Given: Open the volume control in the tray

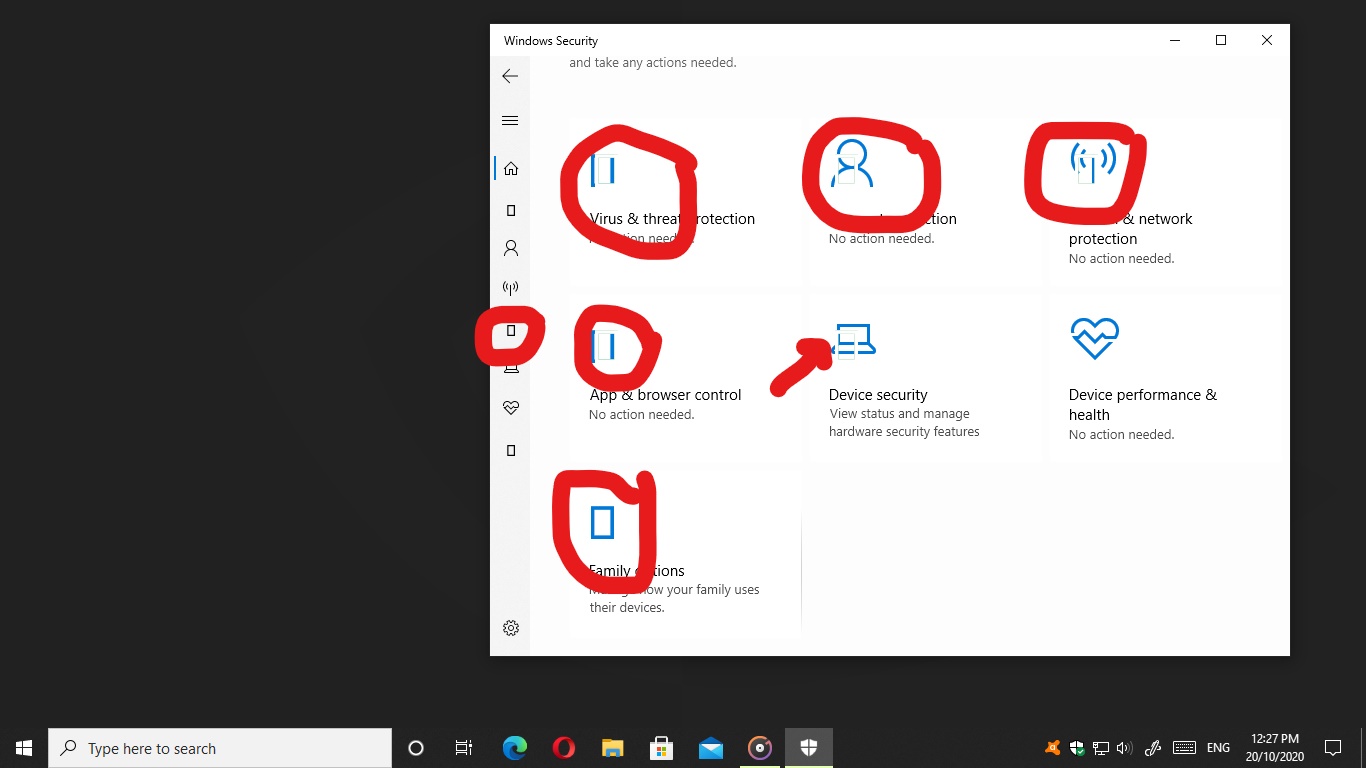Looking at the screenshot, I should pos(1124,748).
